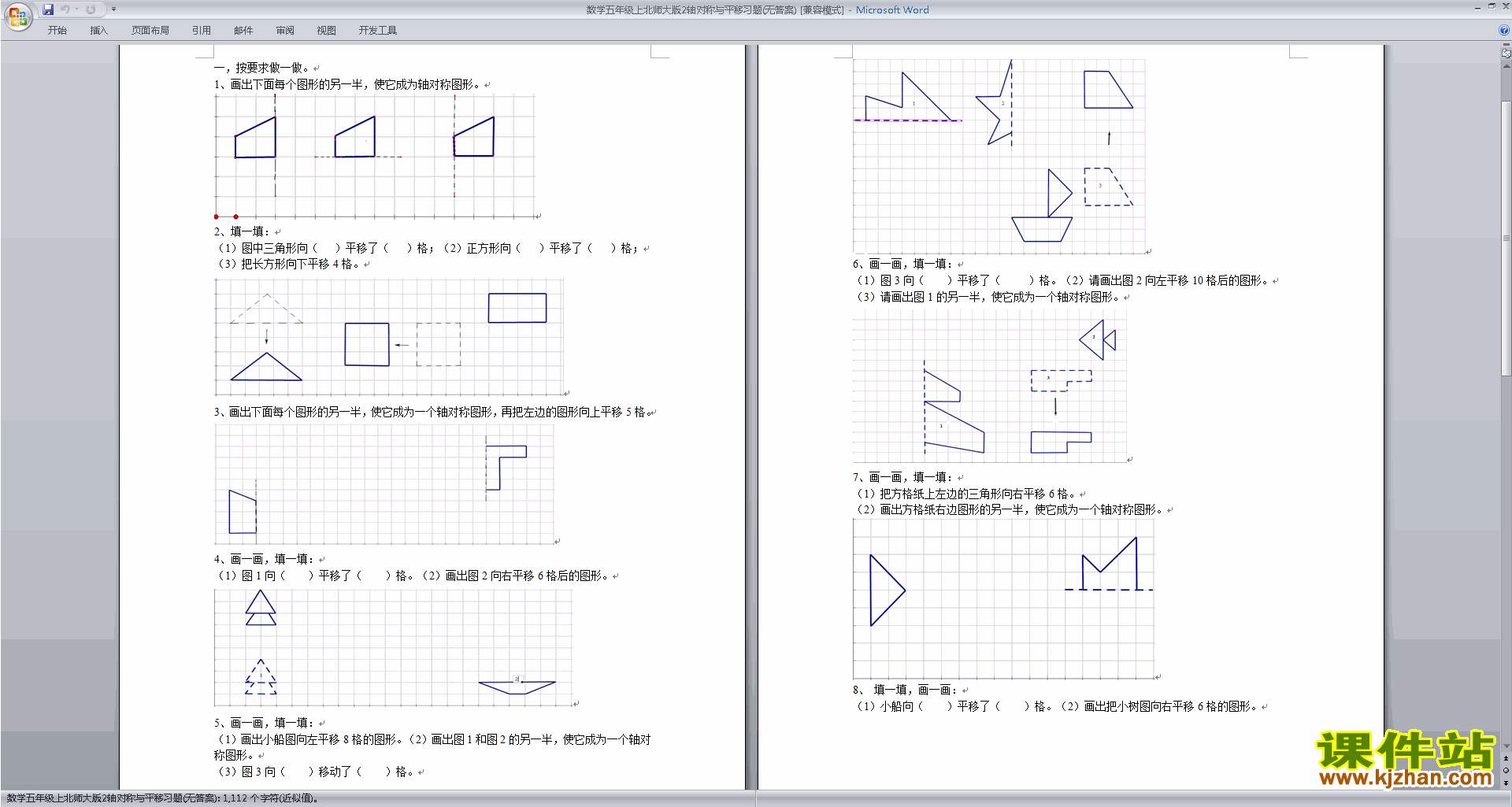Select the solid blue triangle in question 2
The image size is (1512, 807).
click(266, 367)
